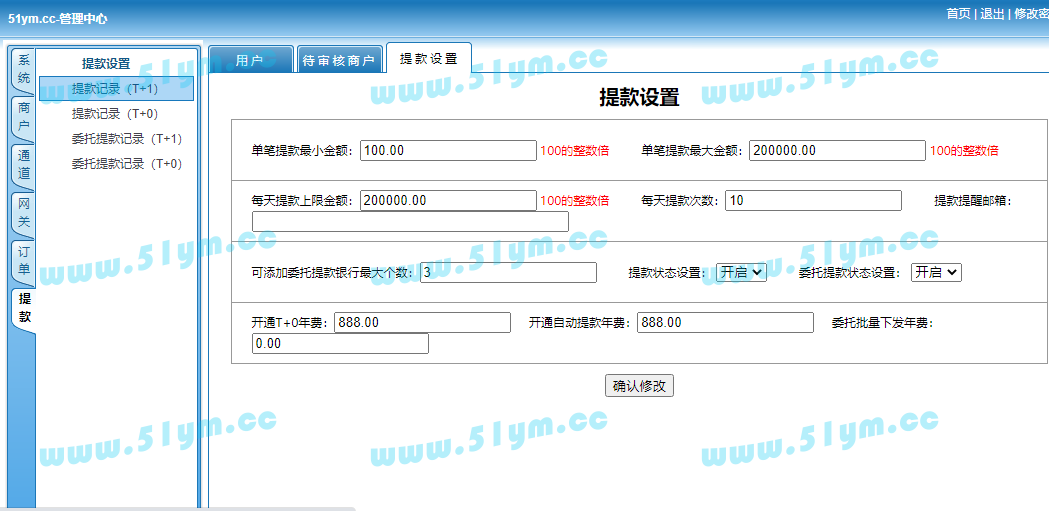The height and width of the screenshot is (511, 1049).
Task: Open the 提款状态设置 dropdown
Action: click(741, 272)
